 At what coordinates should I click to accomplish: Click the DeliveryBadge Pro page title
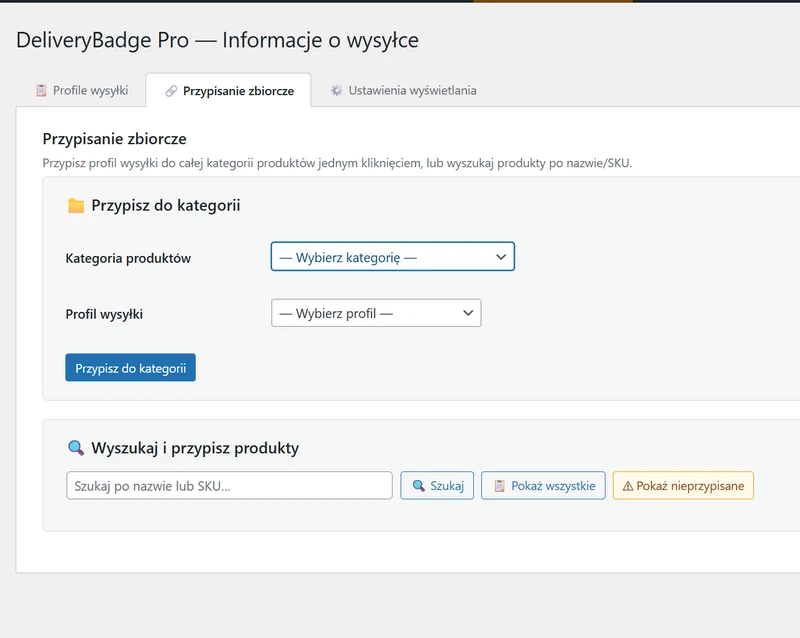coord(217,40)
